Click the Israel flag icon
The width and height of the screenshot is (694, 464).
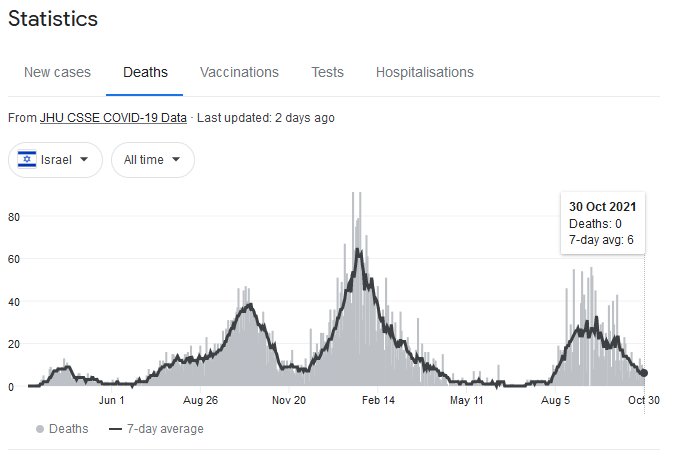click(x=27, y=159)
